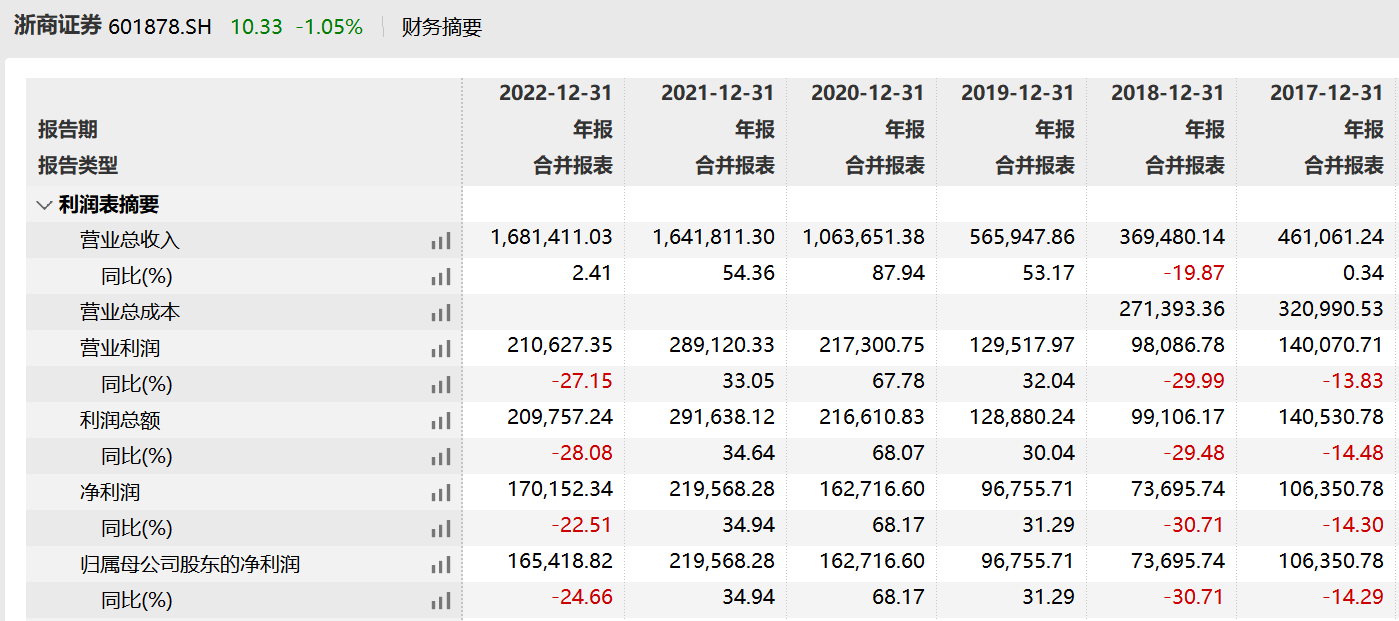Screen dimensions: 1399x621
Task: Click revenue value 369,480.14
Action: click(x=1172, y=238)
